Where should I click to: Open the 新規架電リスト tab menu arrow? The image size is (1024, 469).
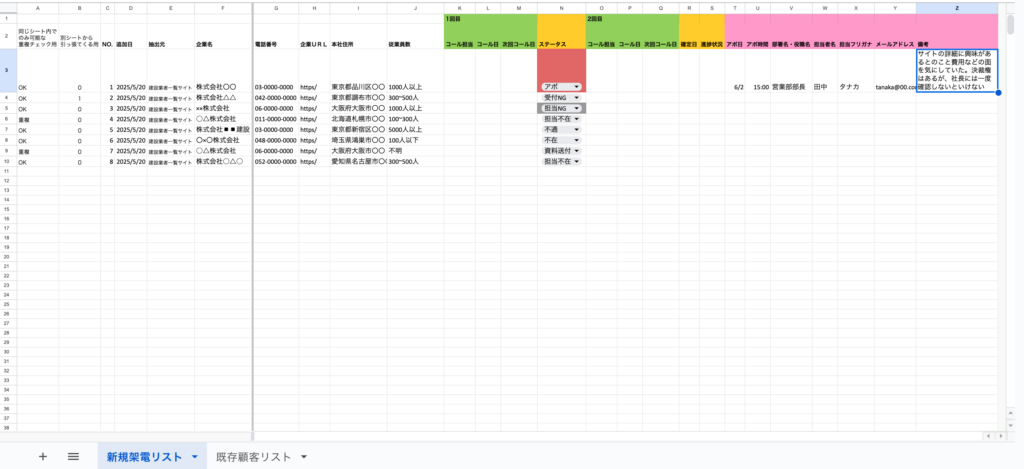click(x=194, y=457)
